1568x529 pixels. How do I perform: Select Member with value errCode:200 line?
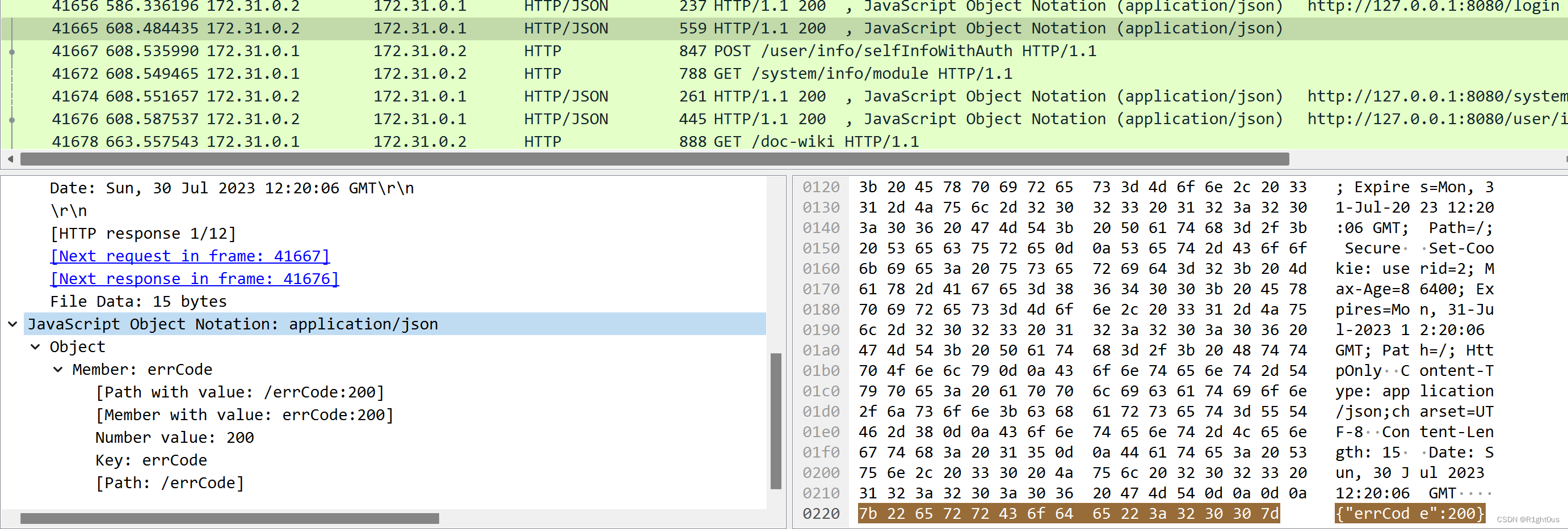click(x=244, y=414)
